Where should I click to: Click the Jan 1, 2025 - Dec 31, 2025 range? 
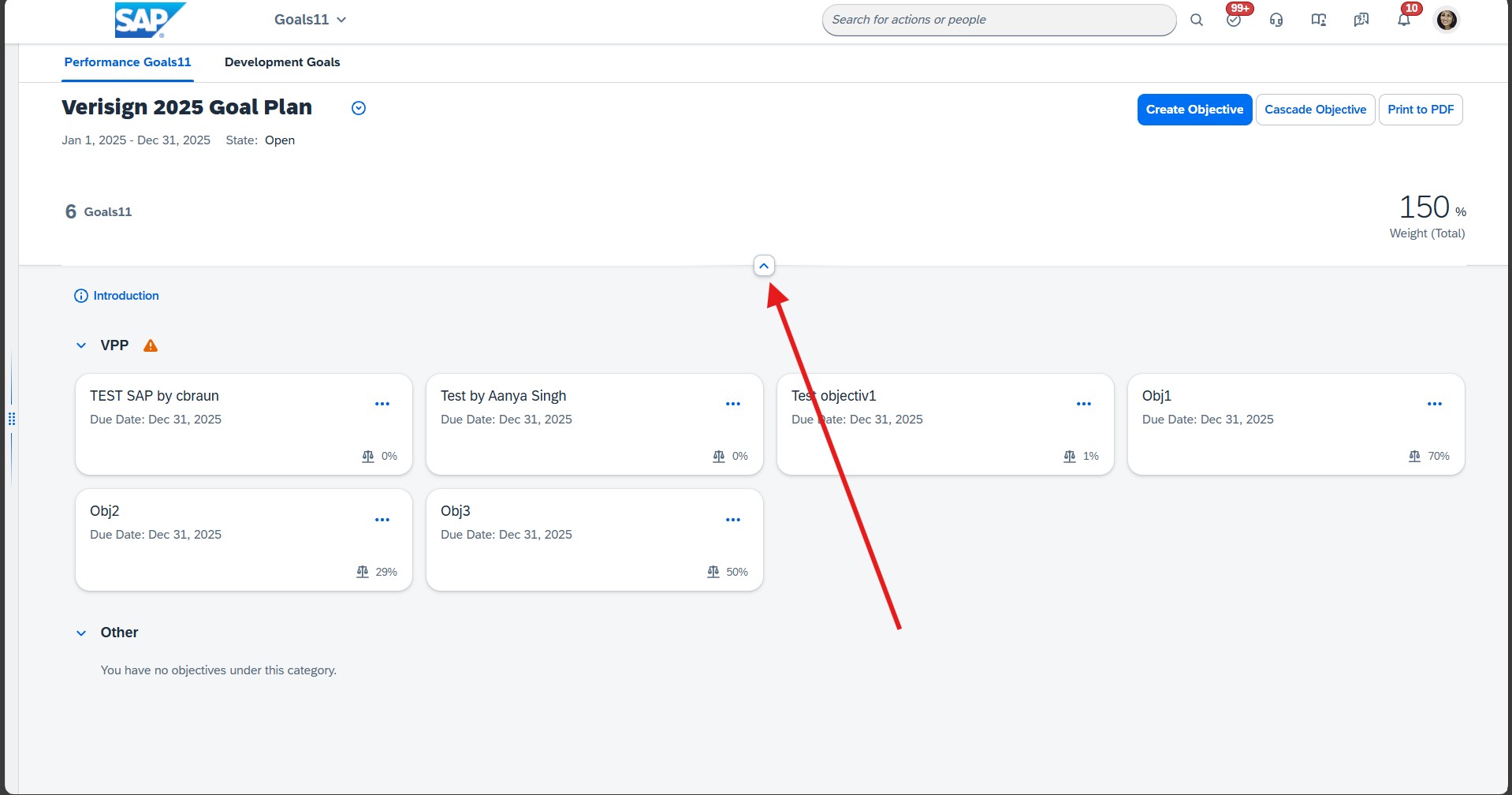136,140
